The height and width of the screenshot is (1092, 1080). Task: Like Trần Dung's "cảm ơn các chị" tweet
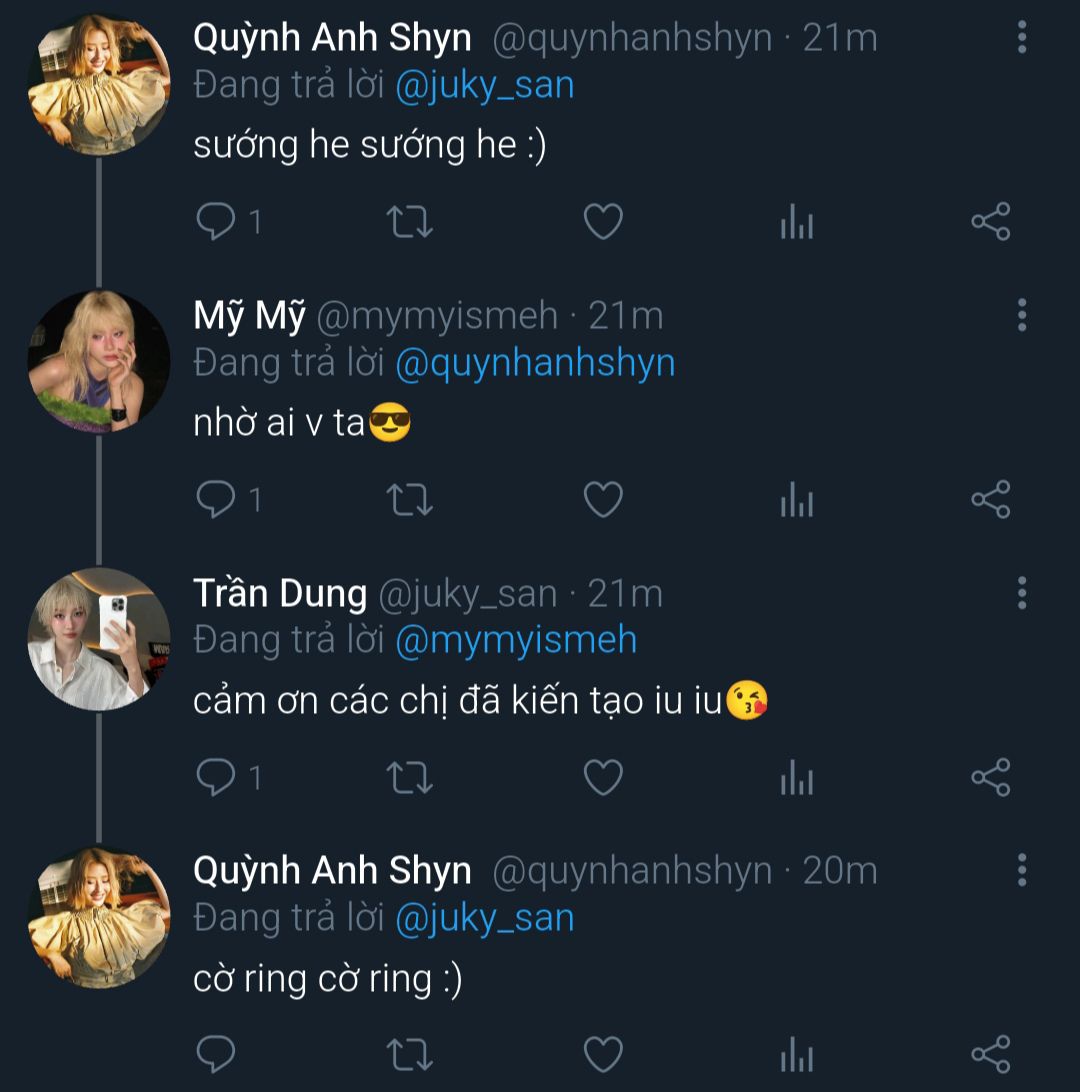[603, 777]
